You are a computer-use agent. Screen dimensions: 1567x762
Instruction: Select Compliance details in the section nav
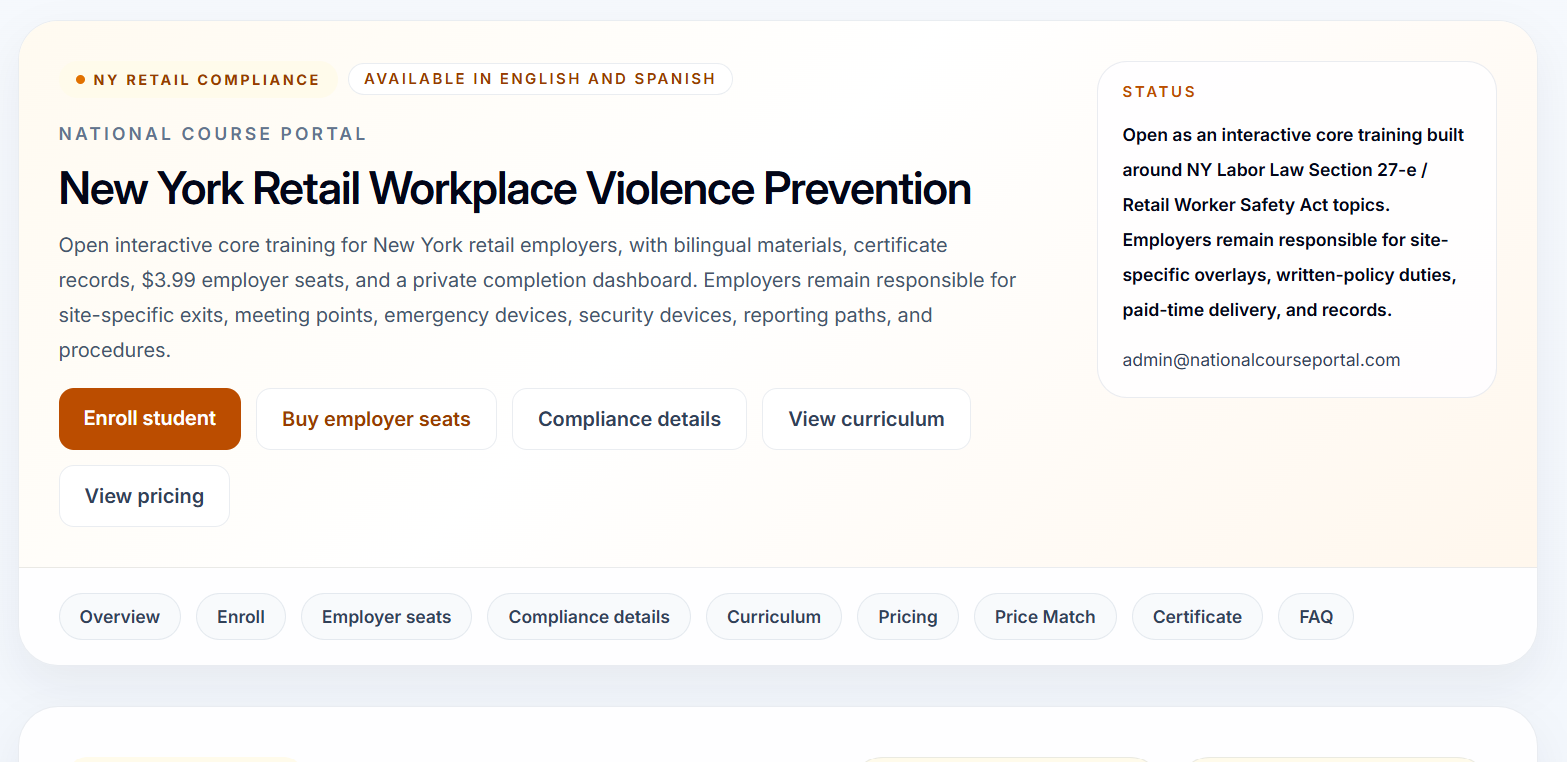pyautogui.click(x=589, y=617)
